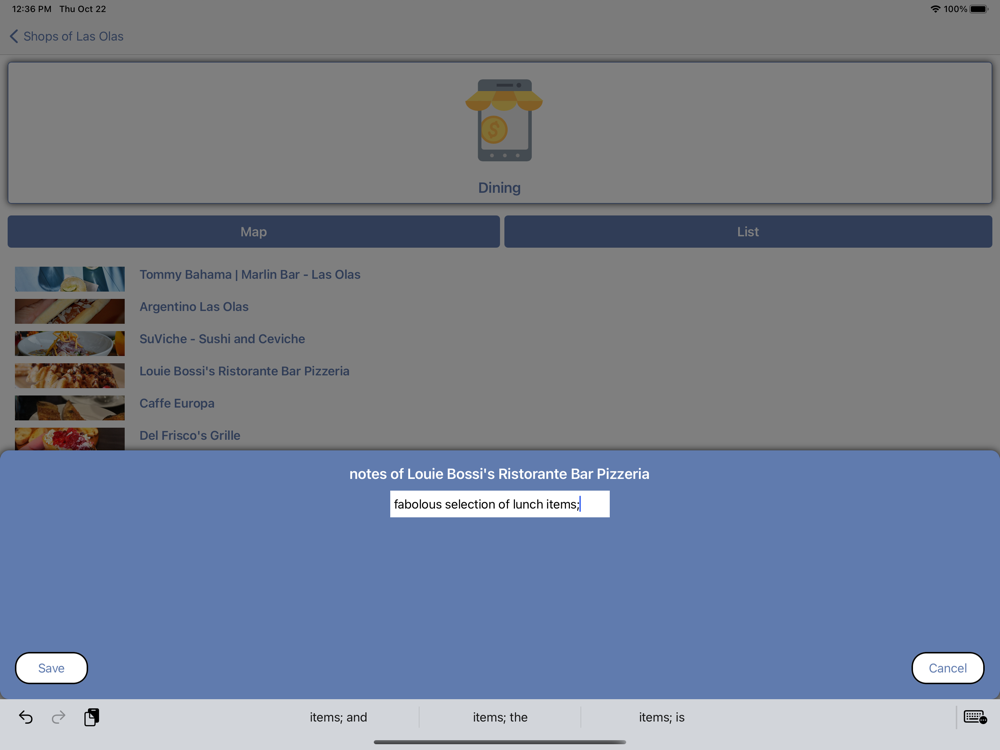This screenshot has width=1000, height=750.
Task: Undo last typing with the undo icon
Action: pos(26,717)
